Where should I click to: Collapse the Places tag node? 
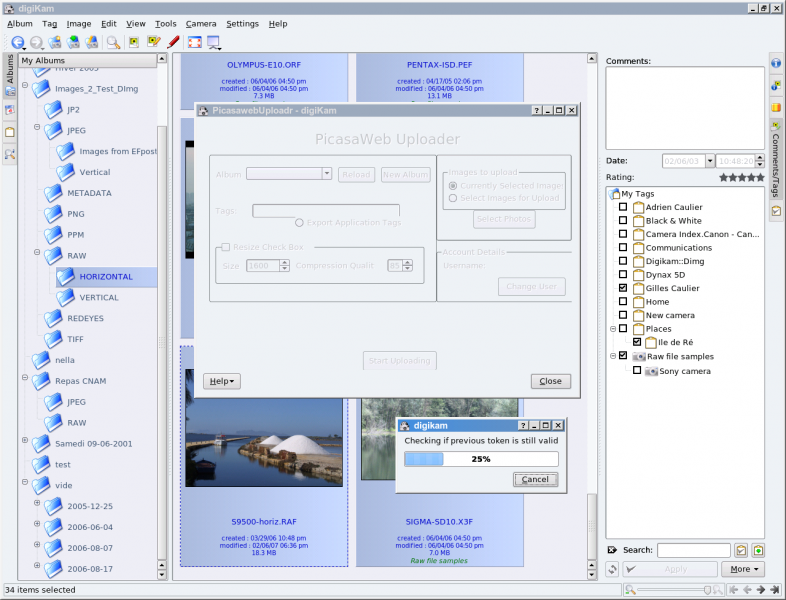point(613,329)
